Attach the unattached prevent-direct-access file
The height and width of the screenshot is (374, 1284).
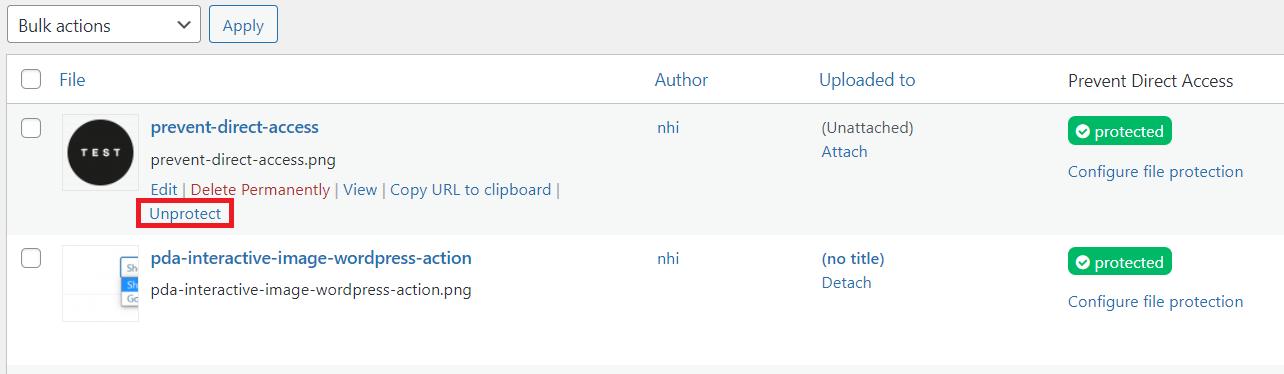coord(844,152)
